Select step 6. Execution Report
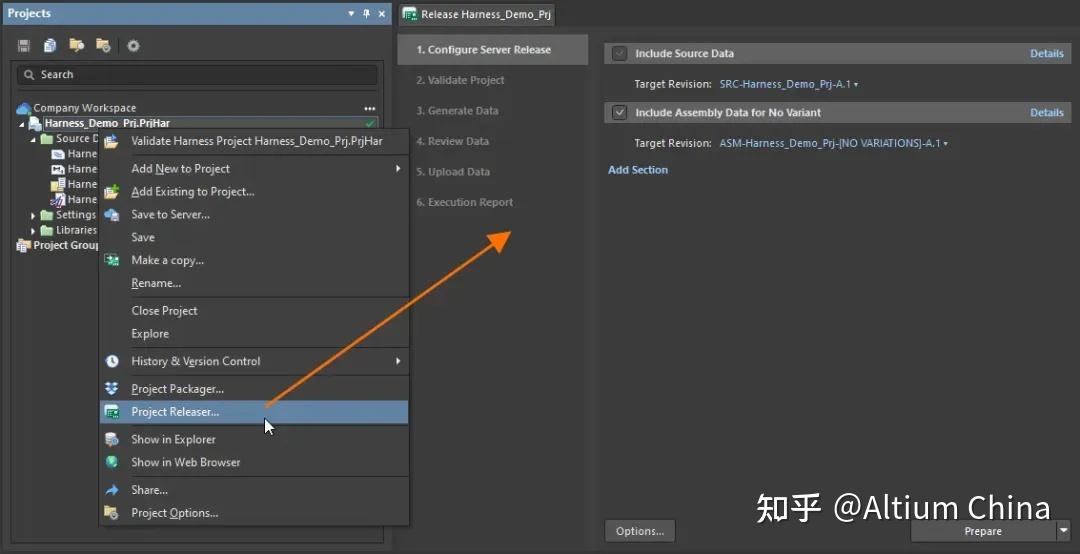The image size is (1080, 554). pos(492,202)
